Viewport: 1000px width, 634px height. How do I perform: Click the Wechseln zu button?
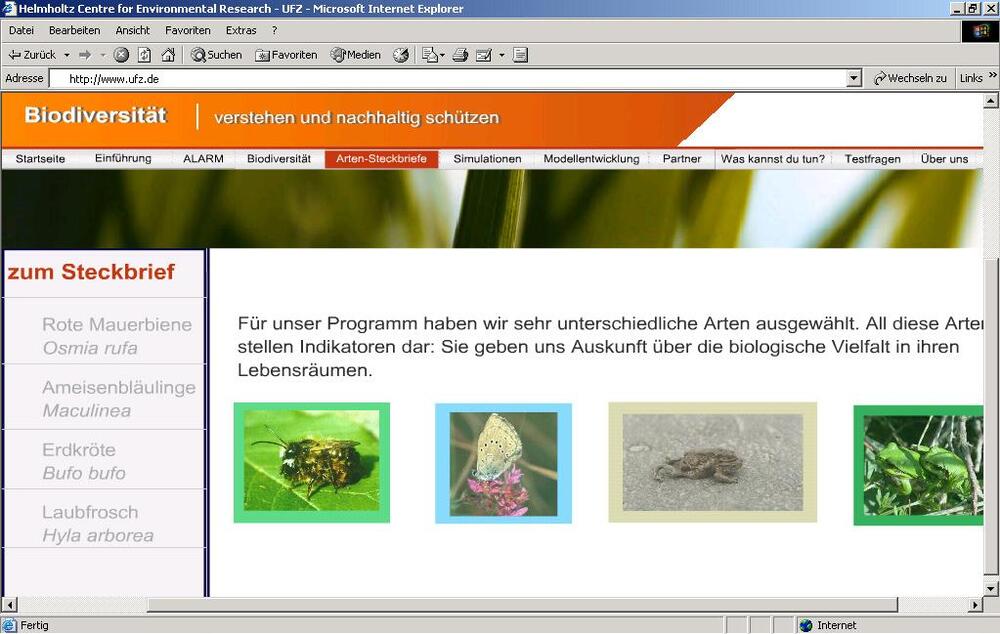(x=910, y=77)
